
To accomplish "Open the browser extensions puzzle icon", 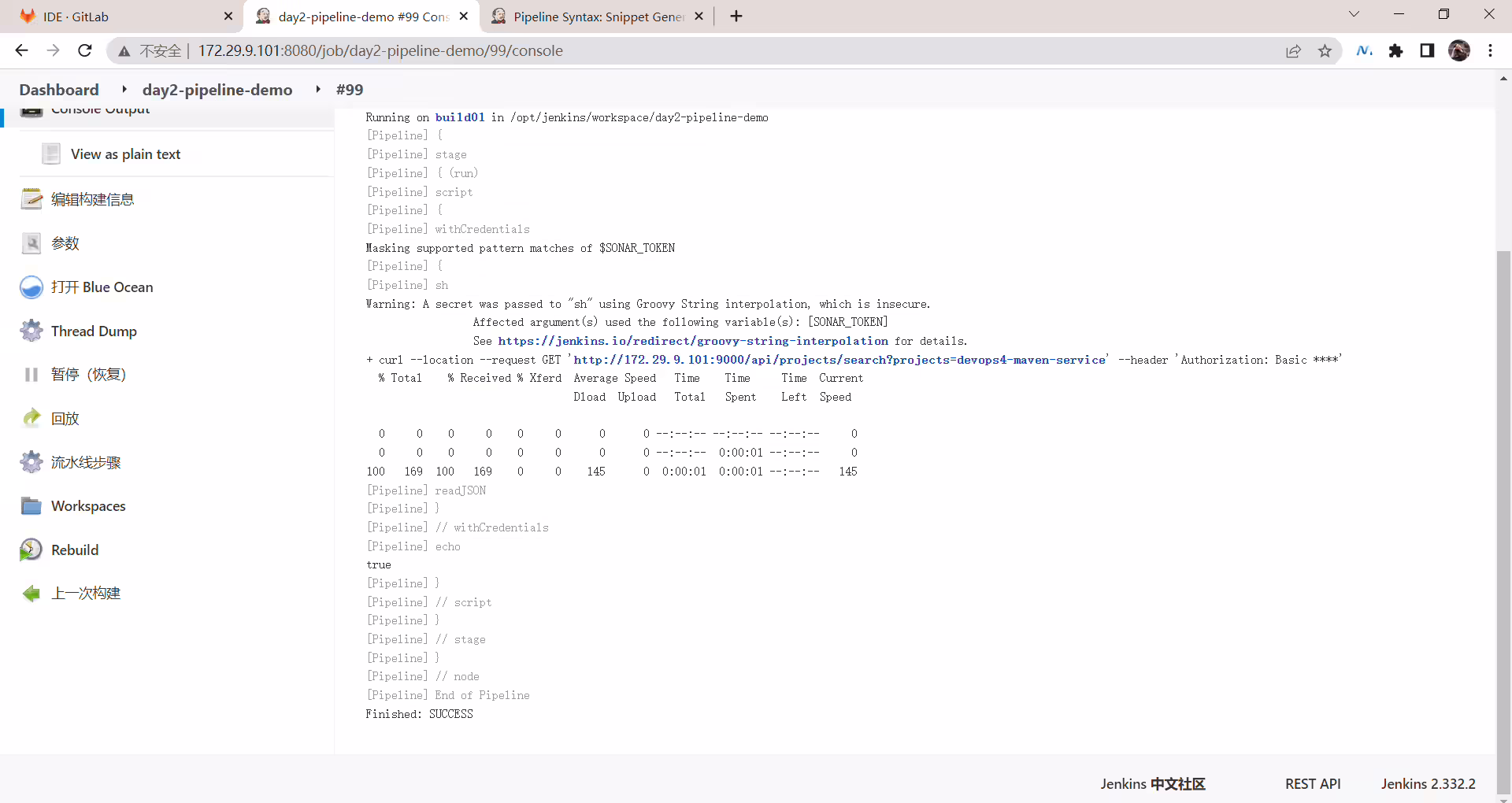I will click(x=1395, y=51).
